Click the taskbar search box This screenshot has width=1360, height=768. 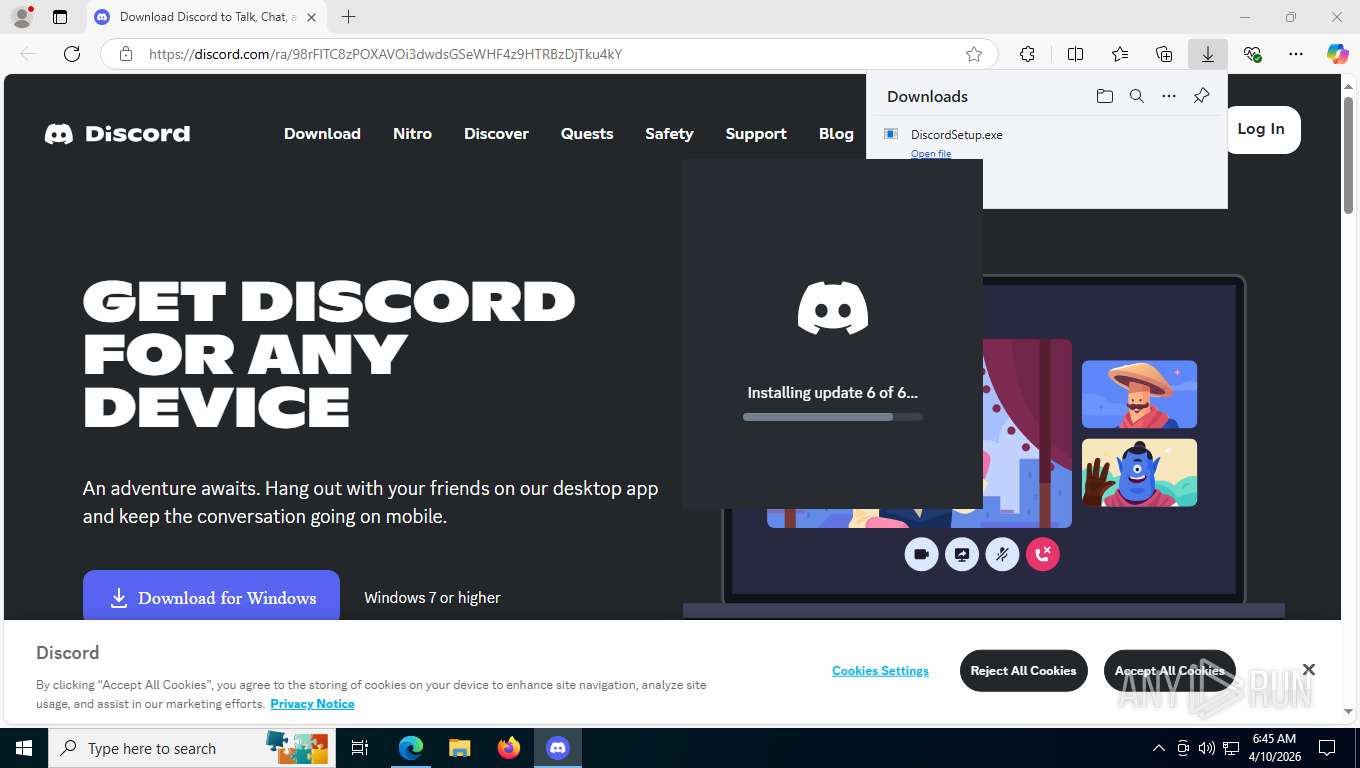point(190,748)
